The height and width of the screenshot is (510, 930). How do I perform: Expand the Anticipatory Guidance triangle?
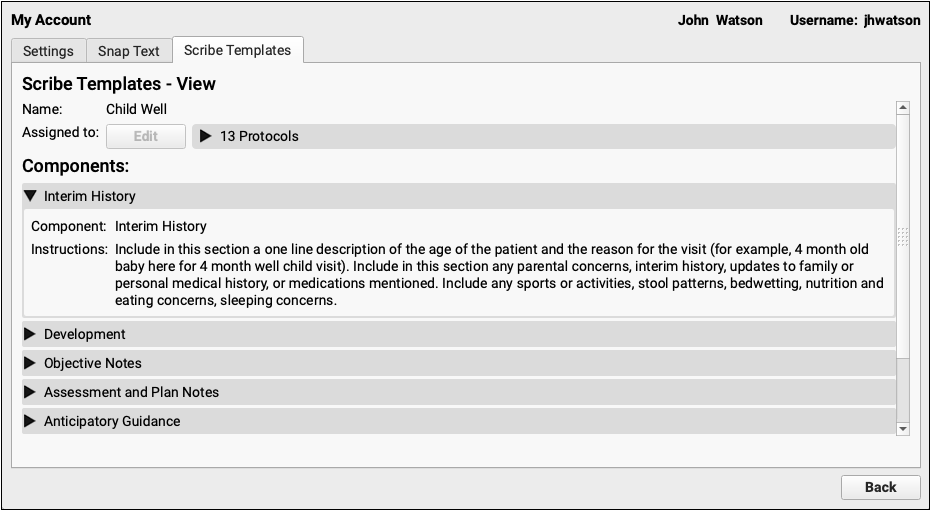point(30,421)
